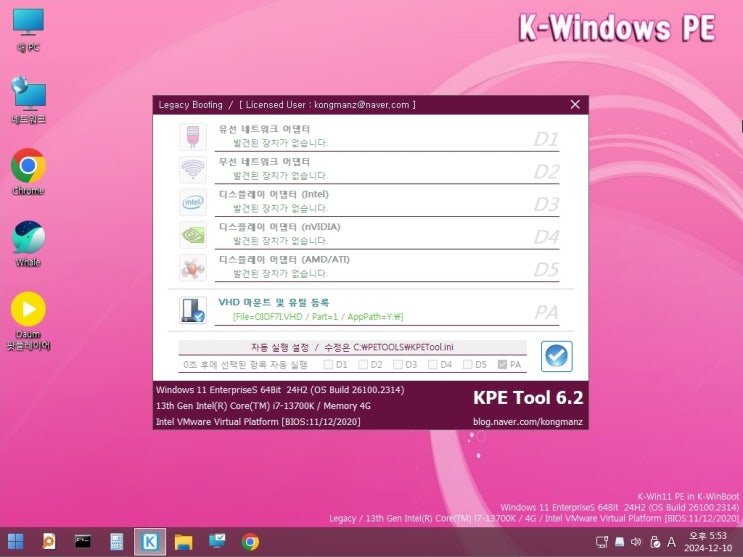
Task: Select the D1 wired network adapter row
Action: [x=387, y=137]
